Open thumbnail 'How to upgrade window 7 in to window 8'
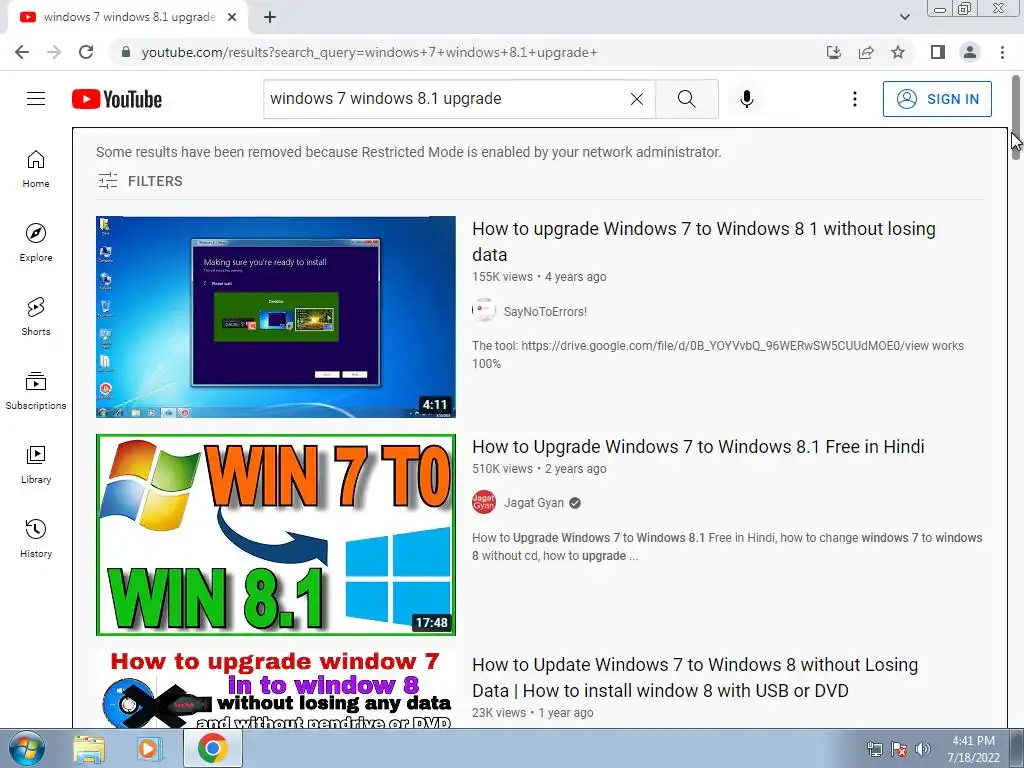Viewport: 1024px width, 768px height. (276, 690)
